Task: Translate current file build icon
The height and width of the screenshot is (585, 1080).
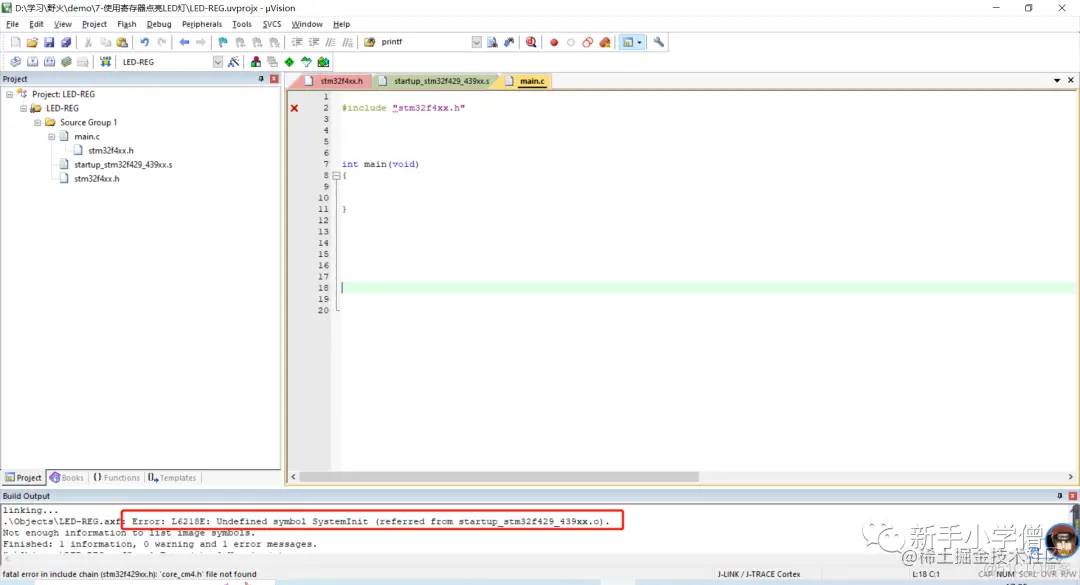Action: (x=15, y=62)
